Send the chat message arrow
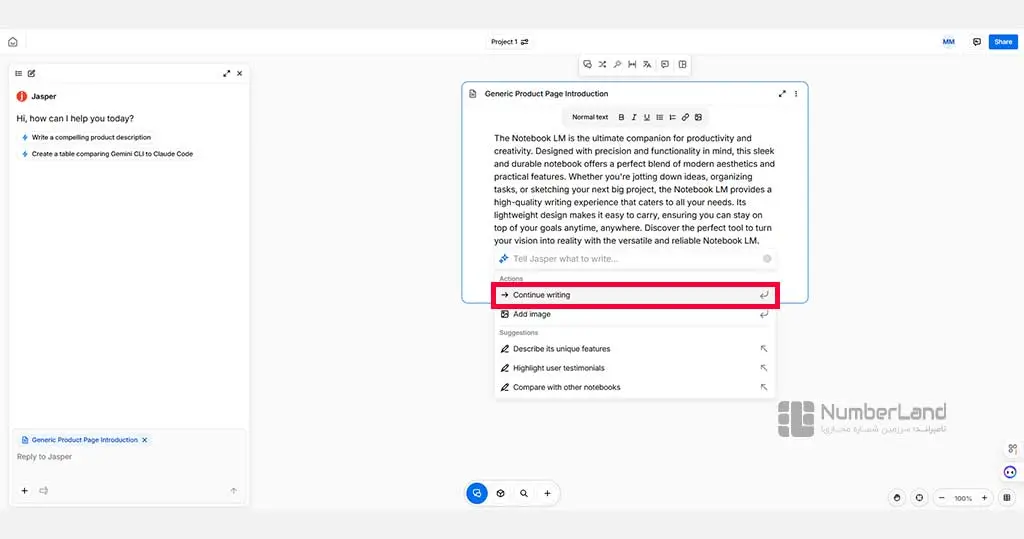This screenshot has height=539, width=1024. pos(234,491)
